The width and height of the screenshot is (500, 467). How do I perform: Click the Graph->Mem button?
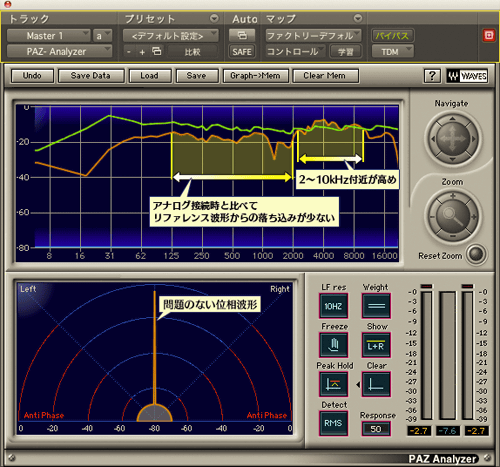255,76
